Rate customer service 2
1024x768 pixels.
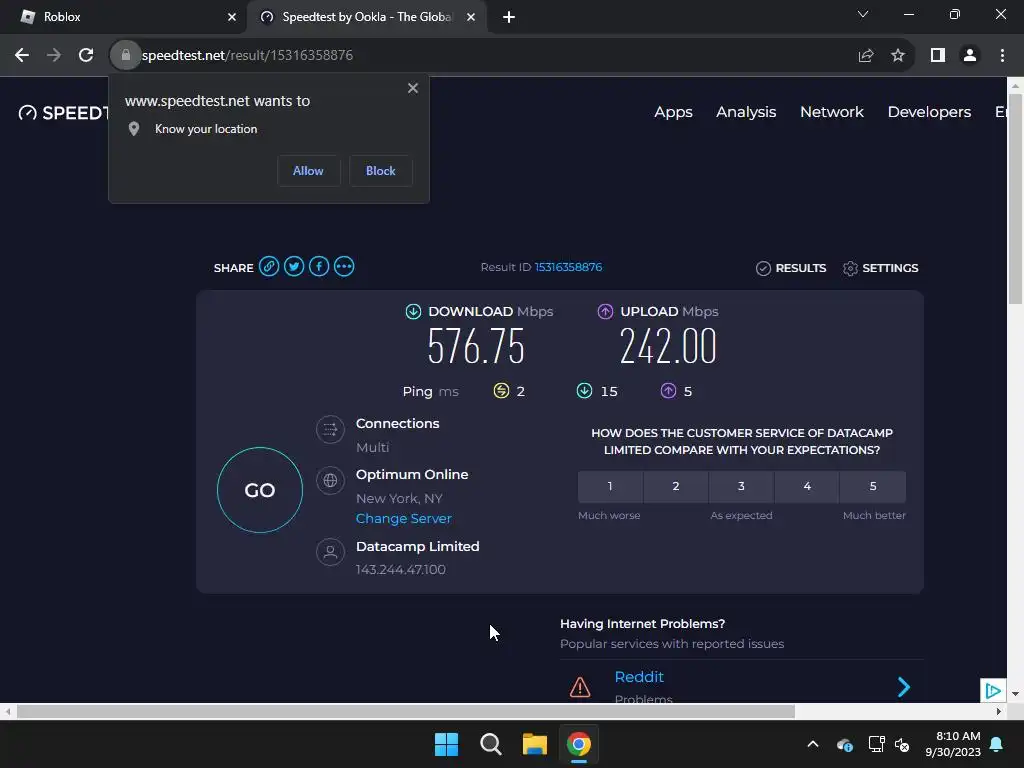pos(676,486)
